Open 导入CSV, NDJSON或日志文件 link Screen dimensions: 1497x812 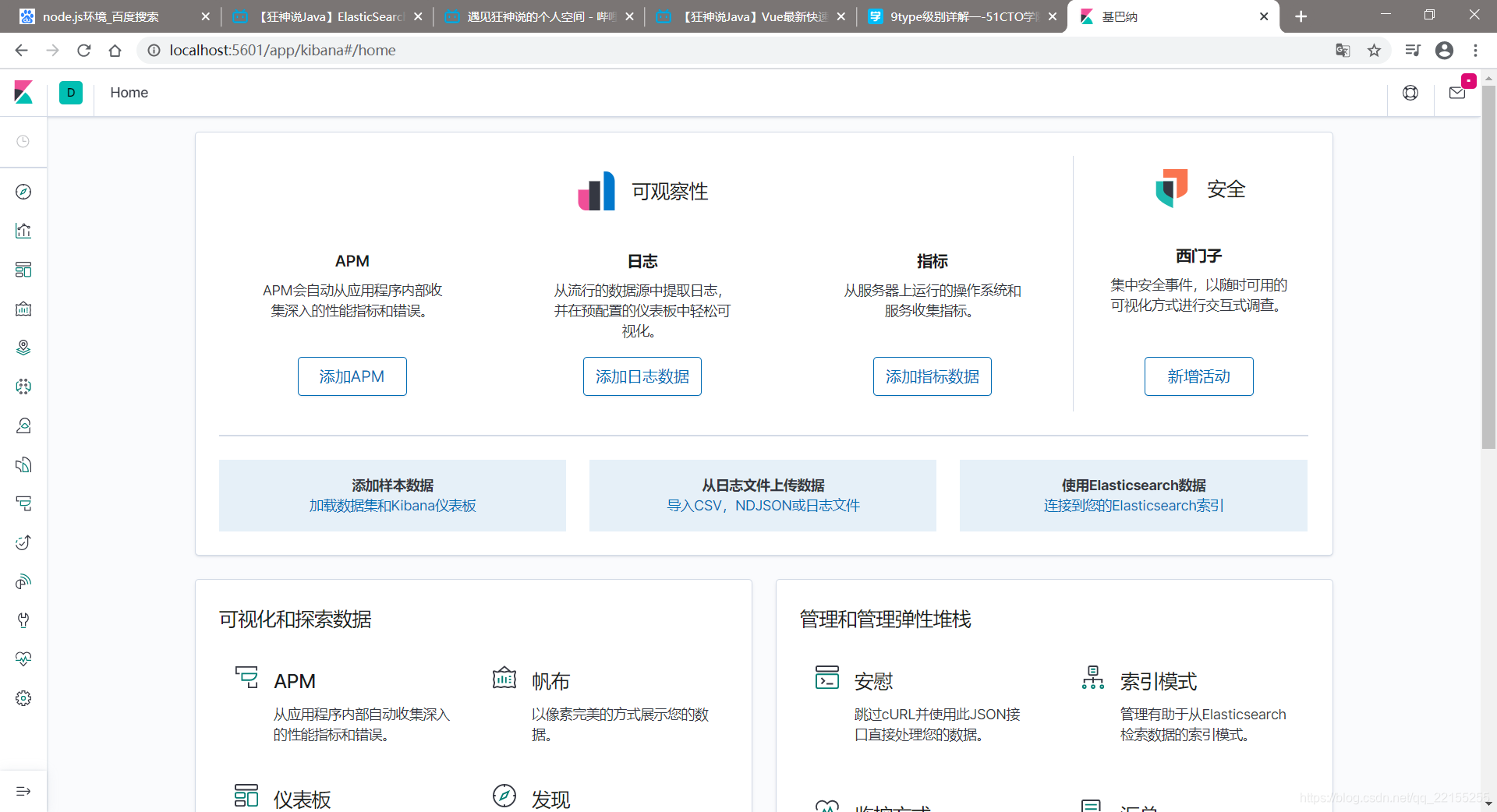763,506
